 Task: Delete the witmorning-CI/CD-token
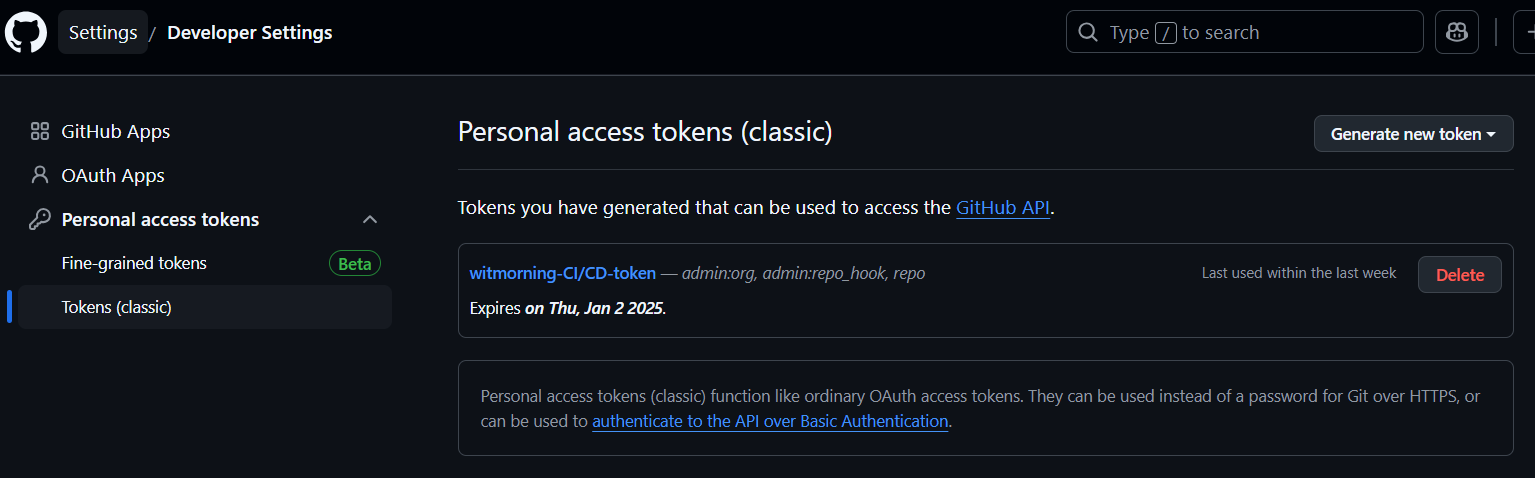click(x=1459, y=274)
